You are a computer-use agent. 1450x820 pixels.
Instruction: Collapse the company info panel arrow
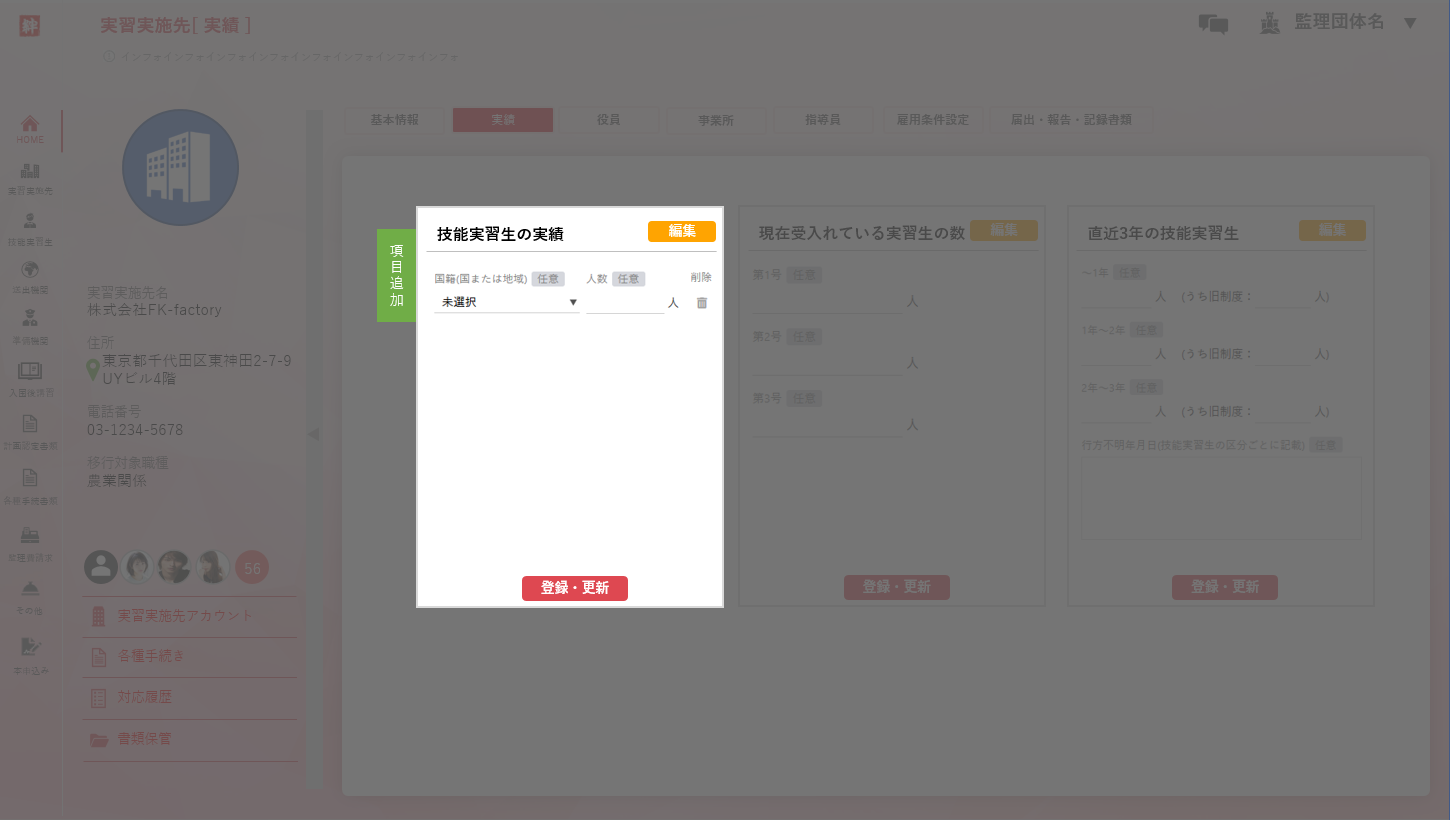(312, 434)
